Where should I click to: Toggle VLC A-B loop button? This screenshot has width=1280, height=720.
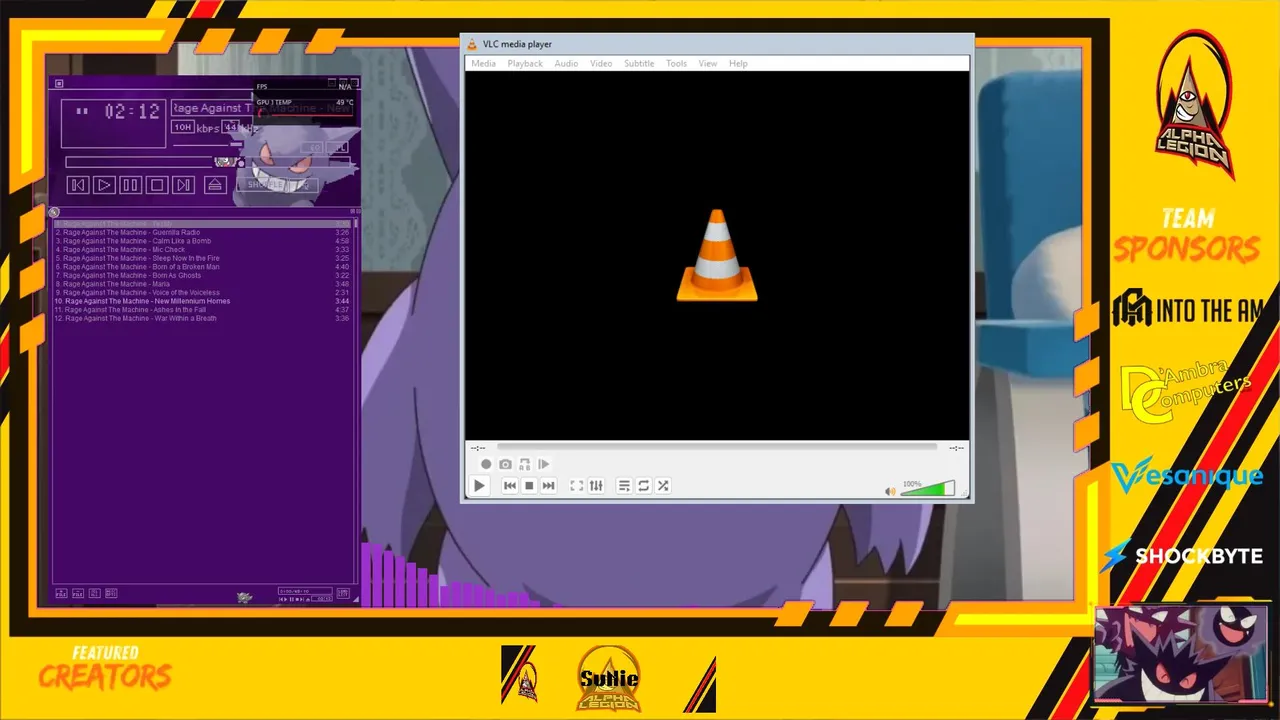click(x=524, y=464)
